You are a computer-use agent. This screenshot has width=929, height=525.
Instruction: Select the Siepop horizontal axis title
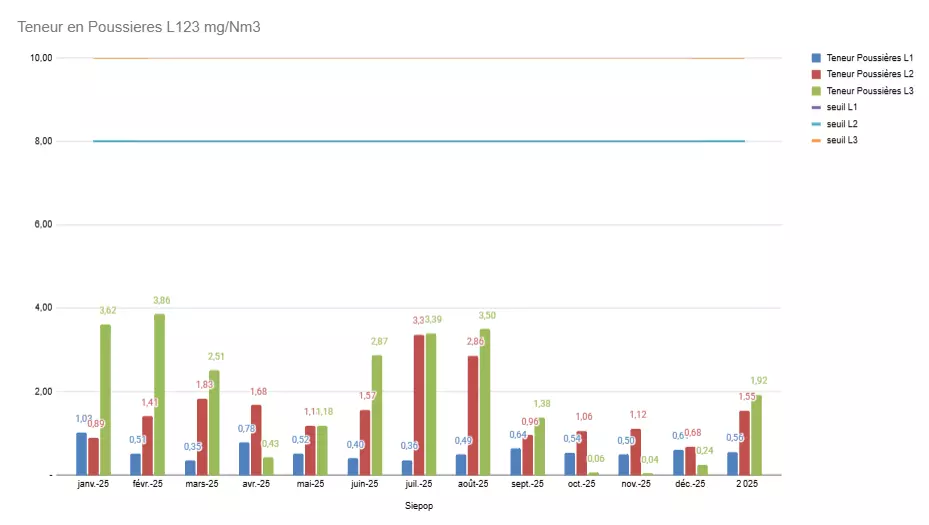coord(419,506)
